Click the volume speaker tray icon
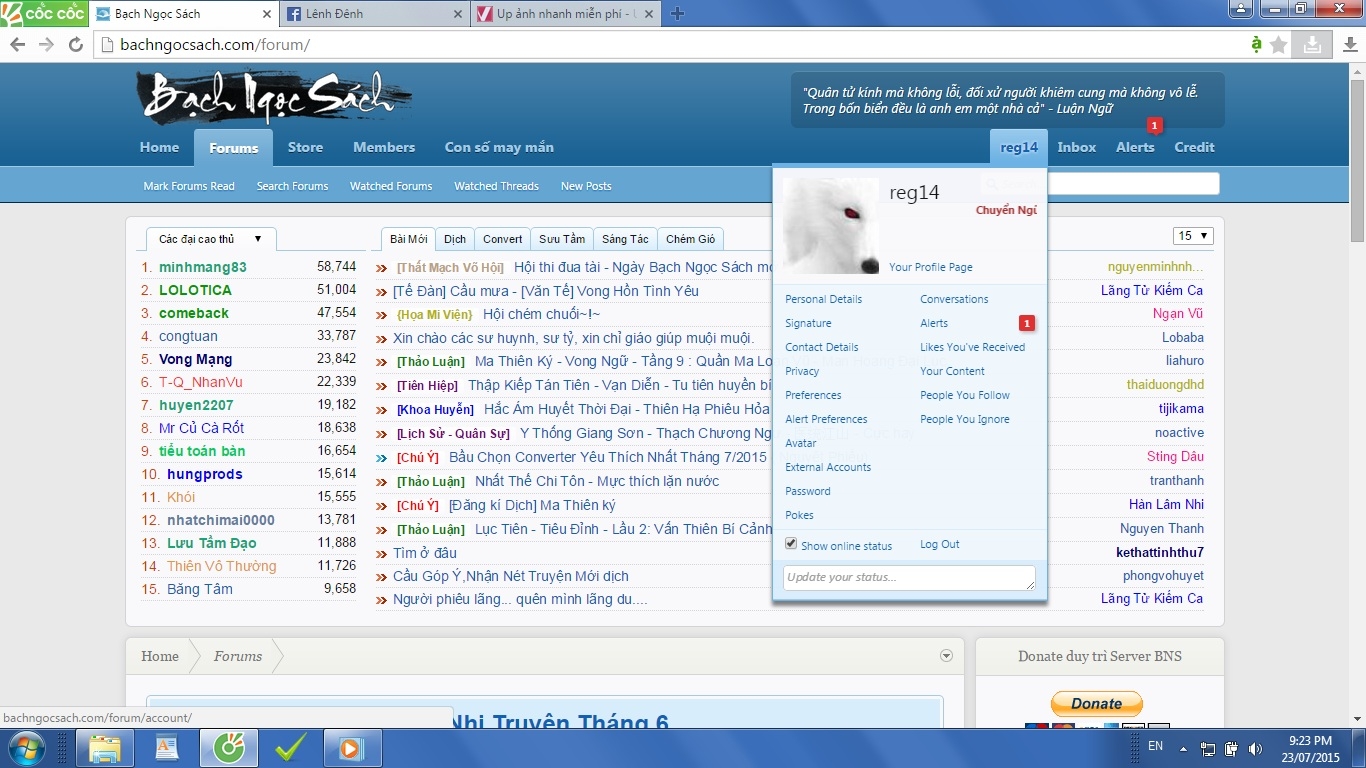The height and width of the screenshot is (768, 1366). pos(1255,748)
